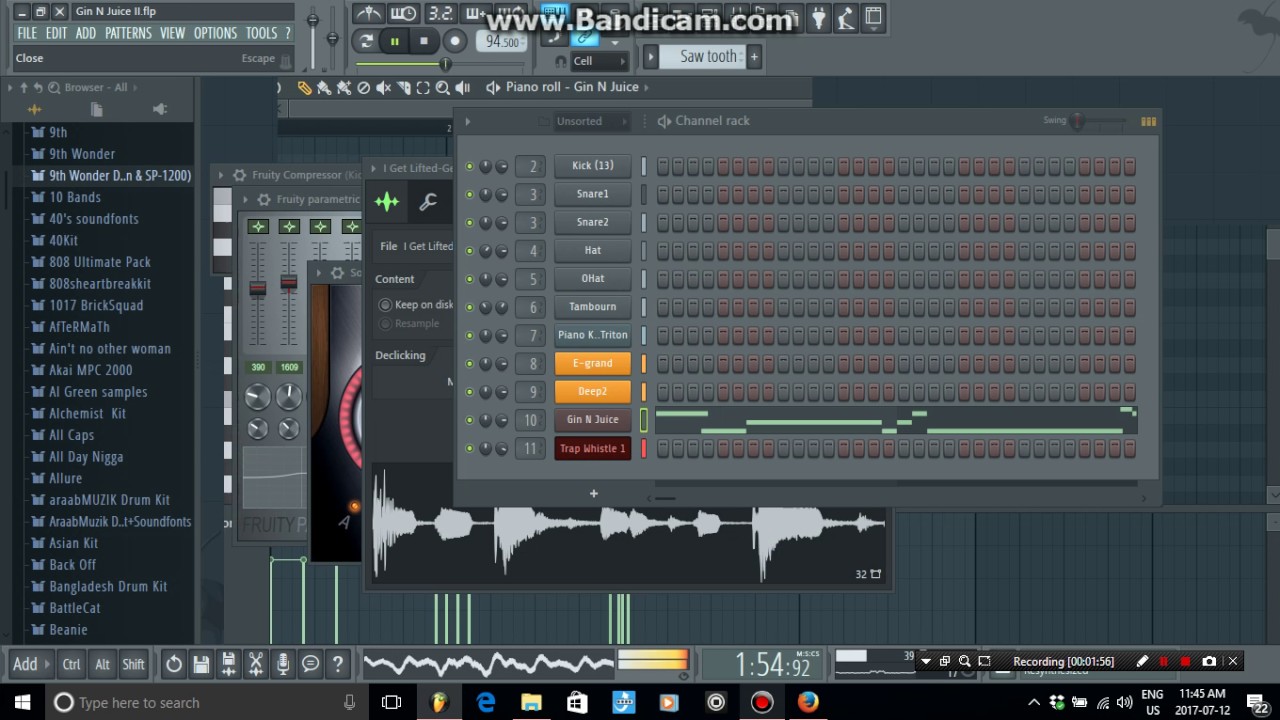Open the PATTERNS menu
1280x720 pixels.
click(x=128, y=33)
